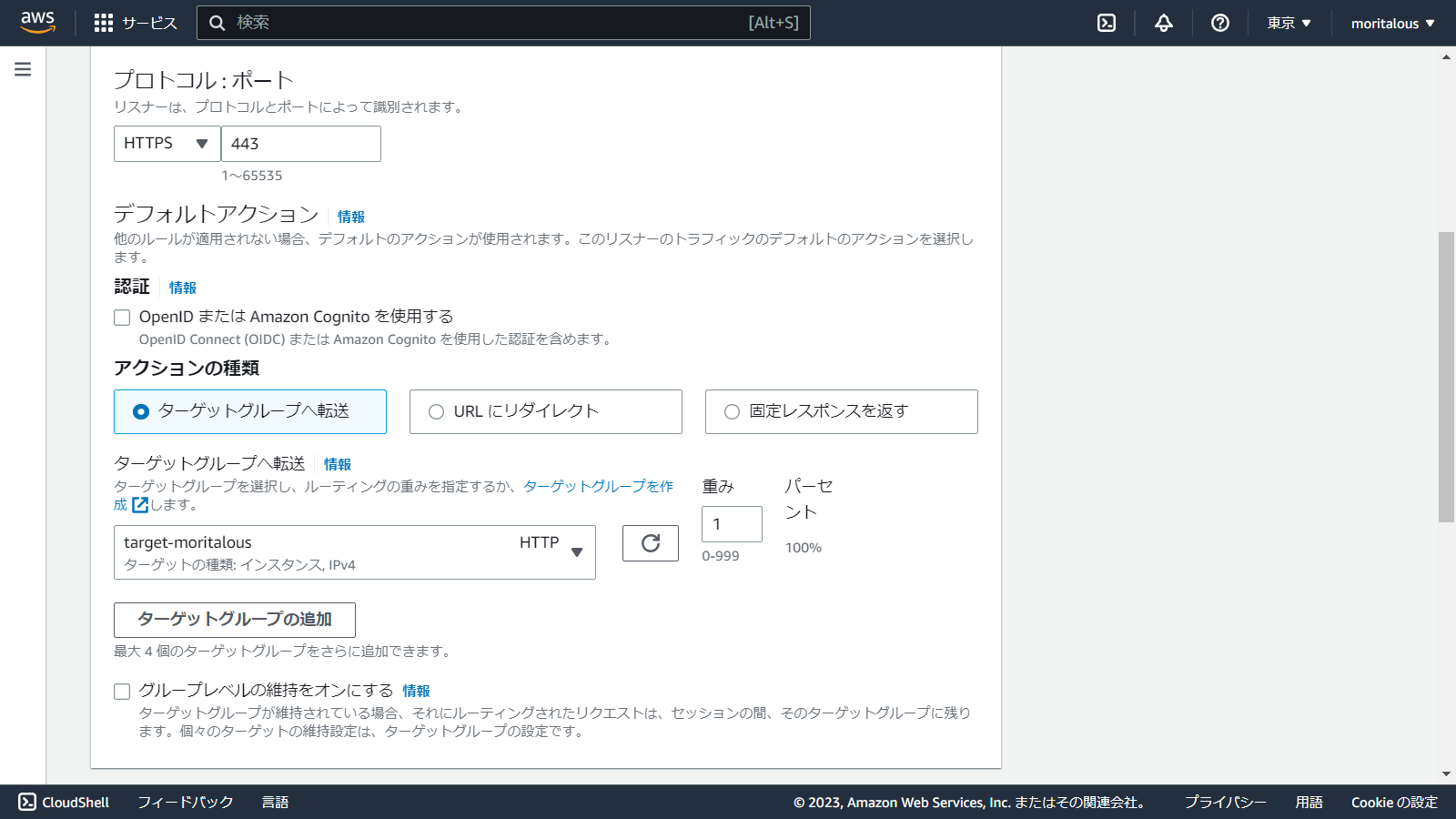Click the search magnifier in the search bar

217,23
